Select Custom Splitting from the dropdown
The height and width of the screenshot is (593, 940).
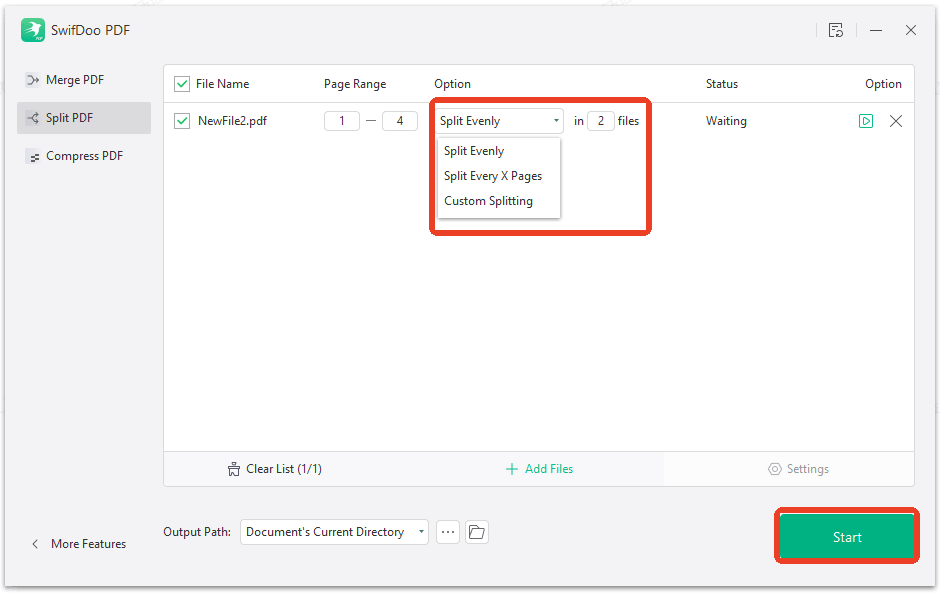[x=488, y=200]
